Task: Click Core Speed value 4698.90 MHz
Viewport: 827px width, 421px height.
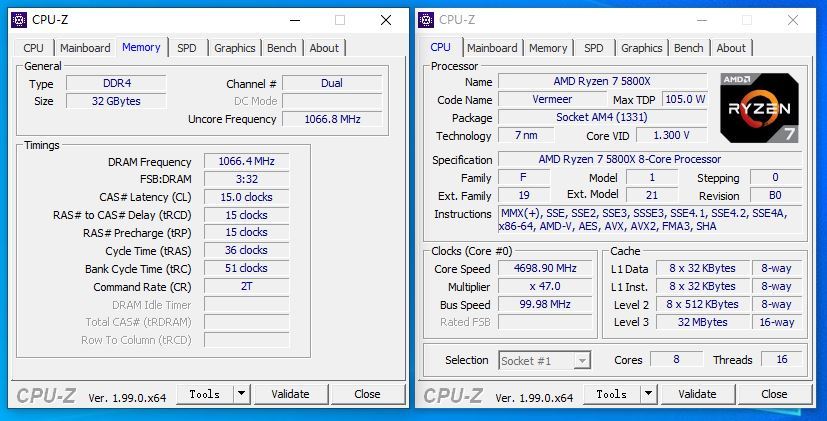Action: (x=545, y=269)
